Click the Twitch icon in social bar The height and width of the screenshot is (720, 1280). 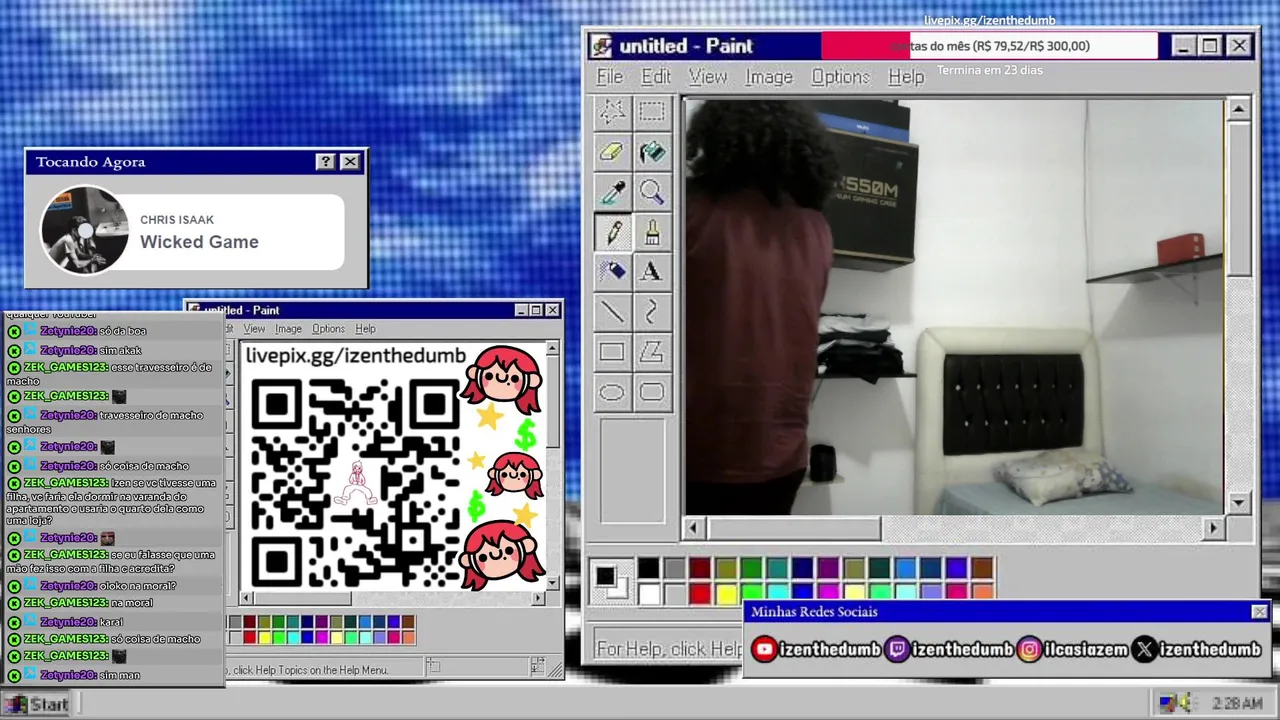[897, 649]
